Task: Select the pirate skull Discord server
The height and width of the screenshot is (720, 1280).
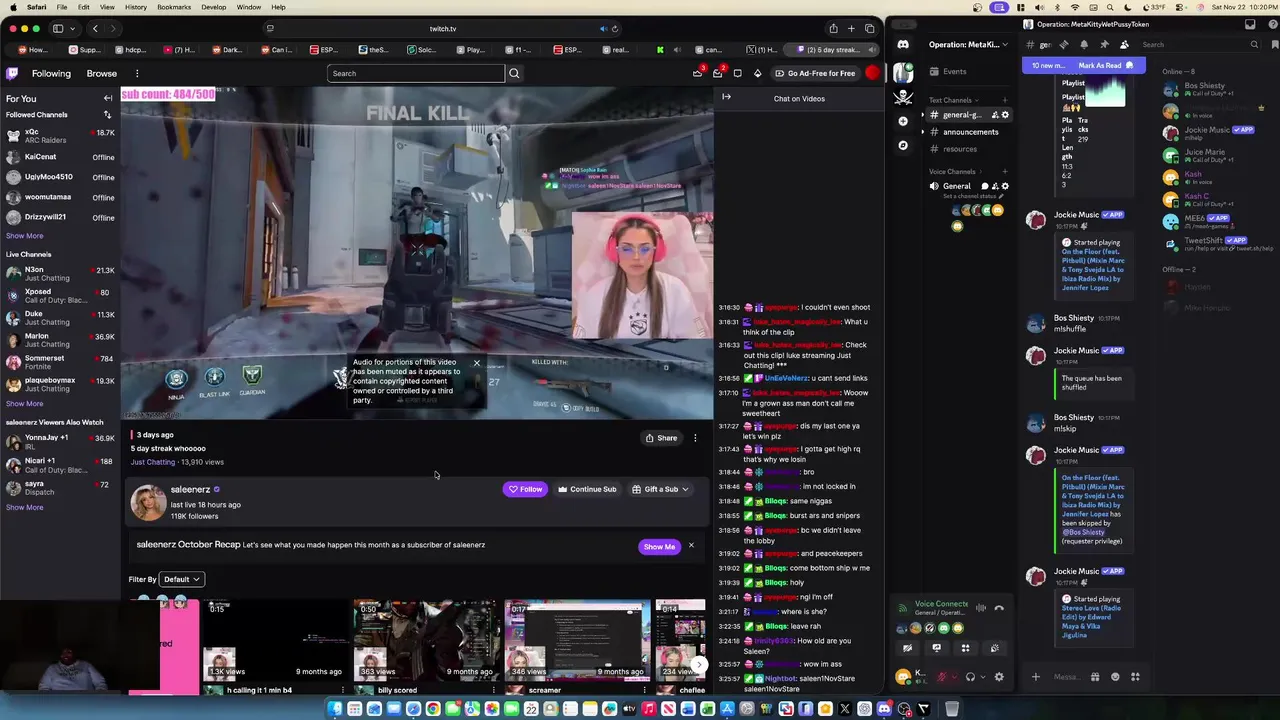Action: (x=903, y=97)
